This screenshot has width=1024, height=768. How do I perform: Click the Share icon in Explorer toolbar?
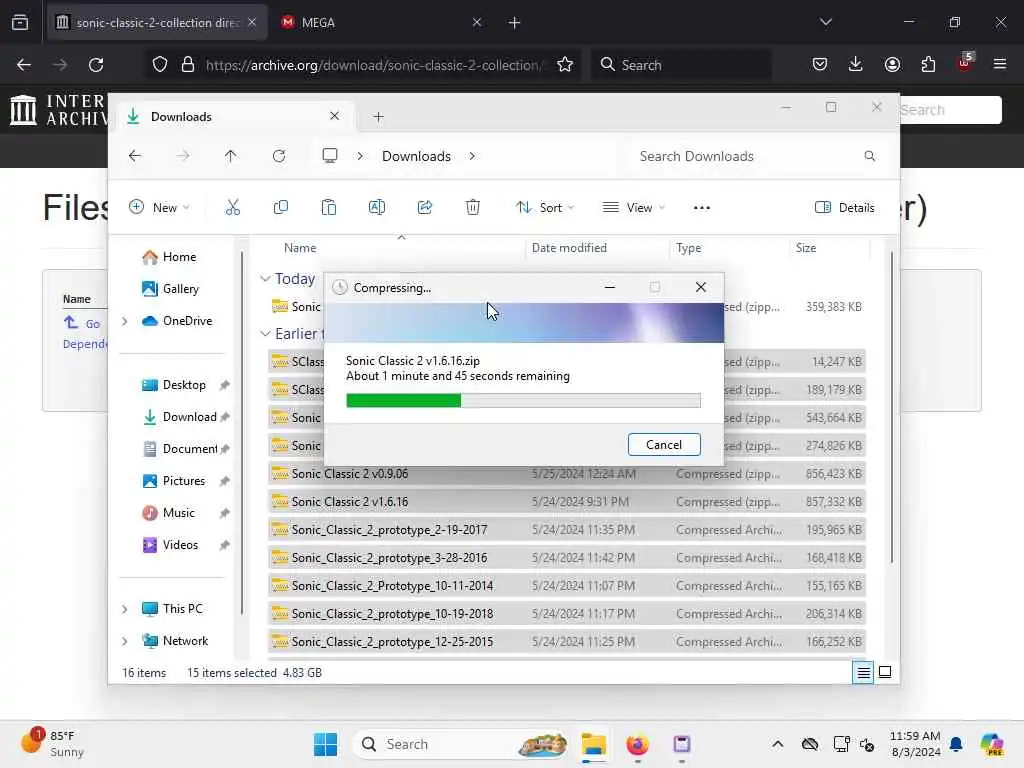(x=425, y=208)
